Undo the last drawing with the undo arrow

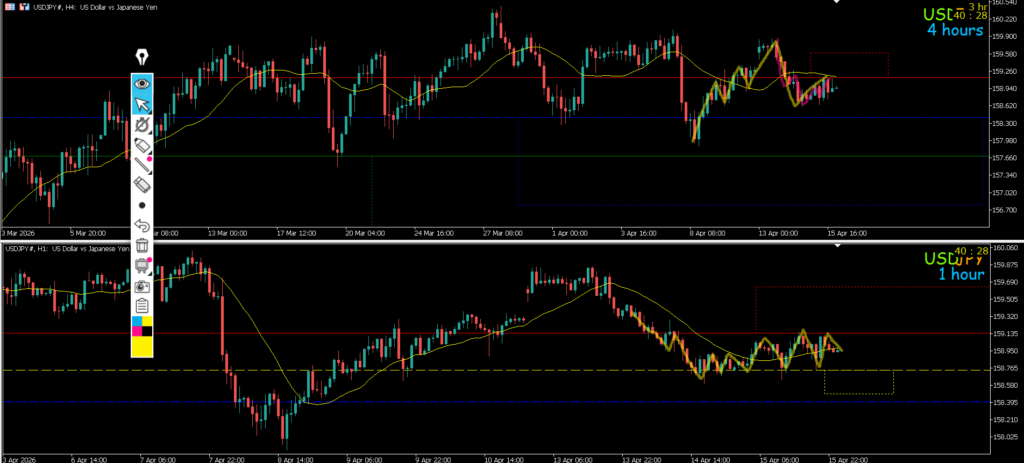coord(142,226)
